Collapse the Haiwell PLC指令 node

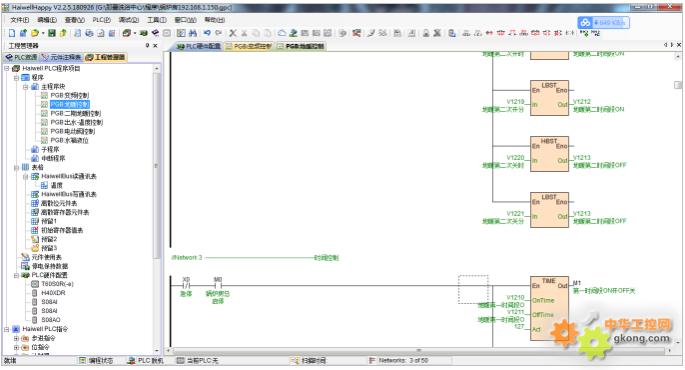tap(7, 329)
